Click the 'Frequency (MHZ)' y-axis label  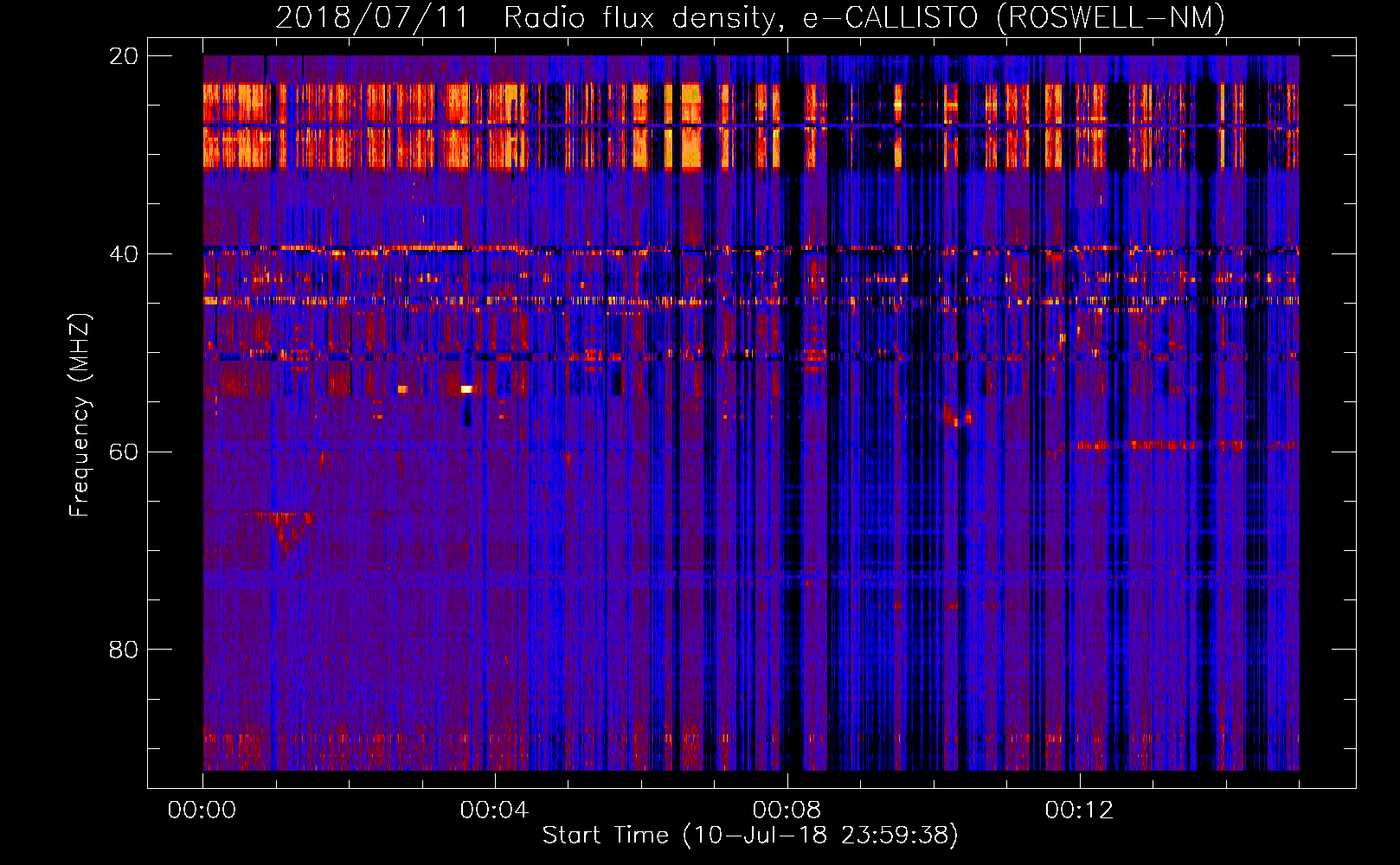coord(79,415)
